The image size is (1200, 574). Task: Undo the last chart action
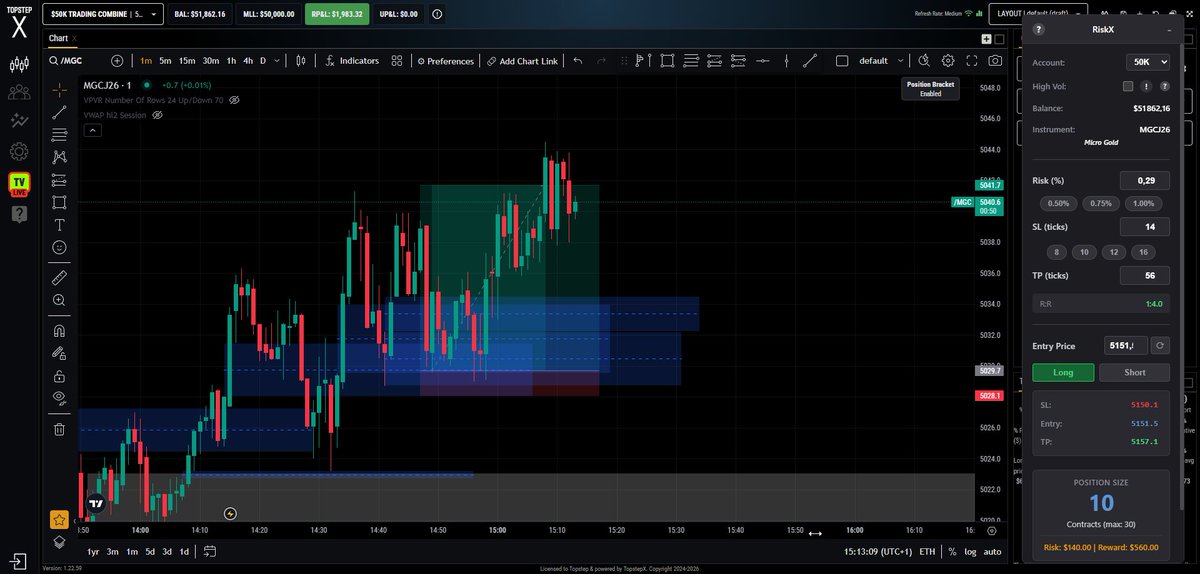pos(577,61)
